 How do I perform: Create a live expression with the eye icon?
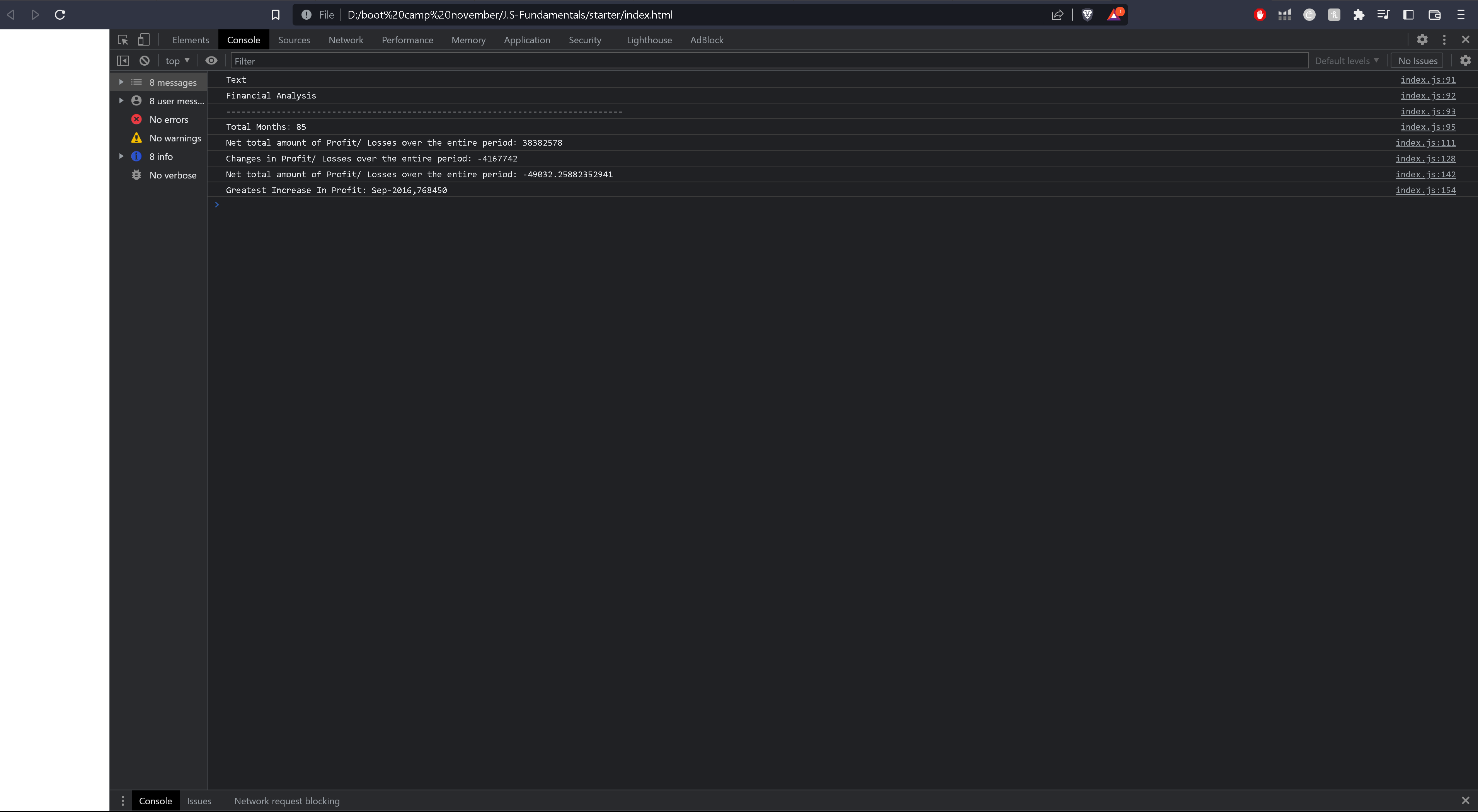click(x=211, y=60)
